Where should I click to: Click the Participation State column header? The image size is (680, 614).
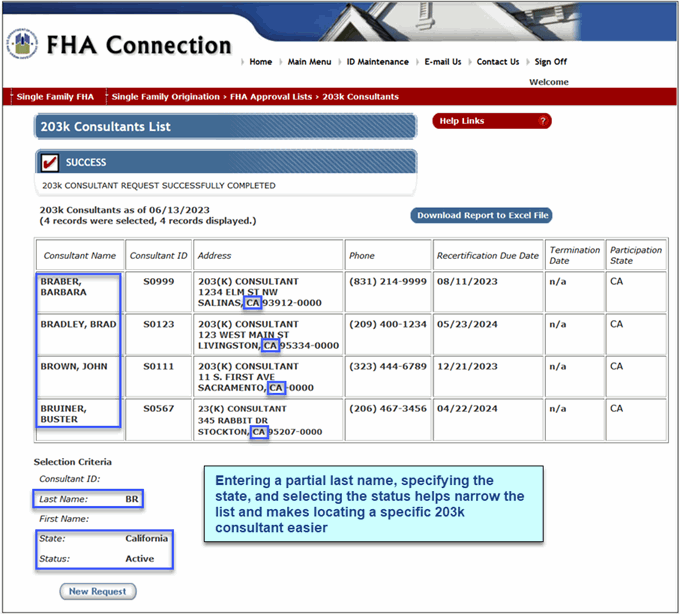click(x=636, y=255)
